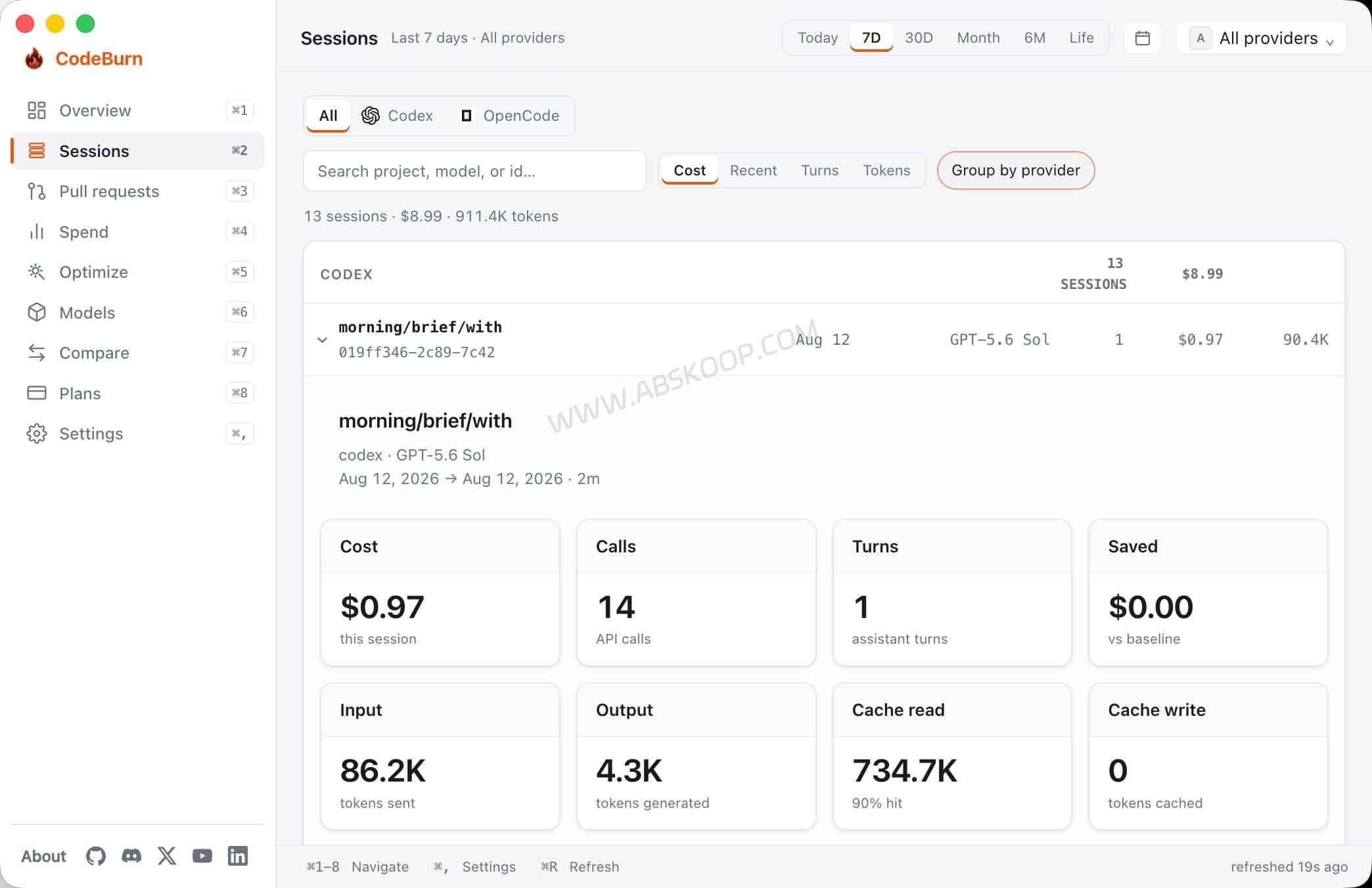Click the Output card showing 4.3K
Image resolution: width=1372 pixels, height=888 pixels.
(697, 757)
